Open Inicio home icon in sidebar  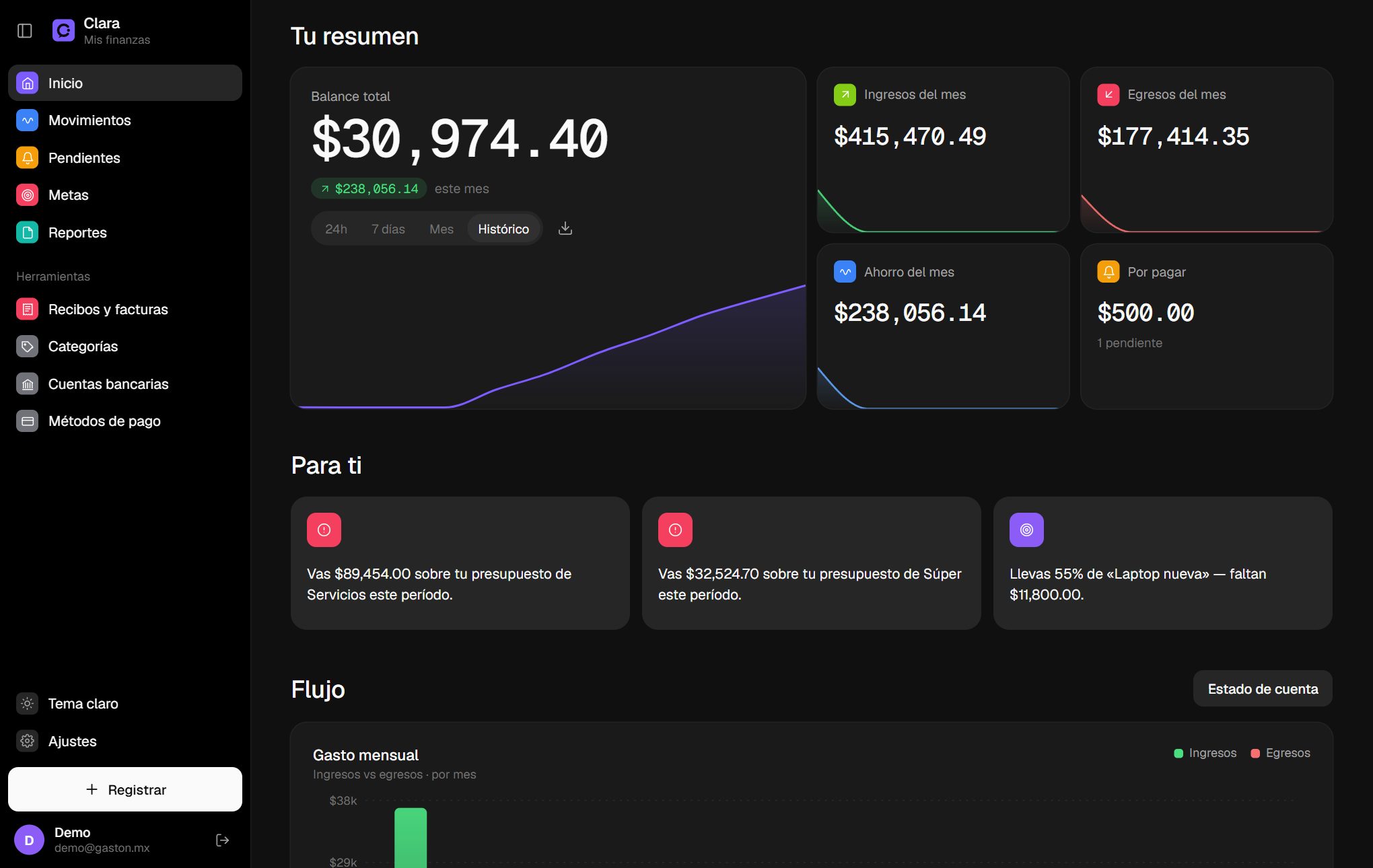[x=28, y=83]
